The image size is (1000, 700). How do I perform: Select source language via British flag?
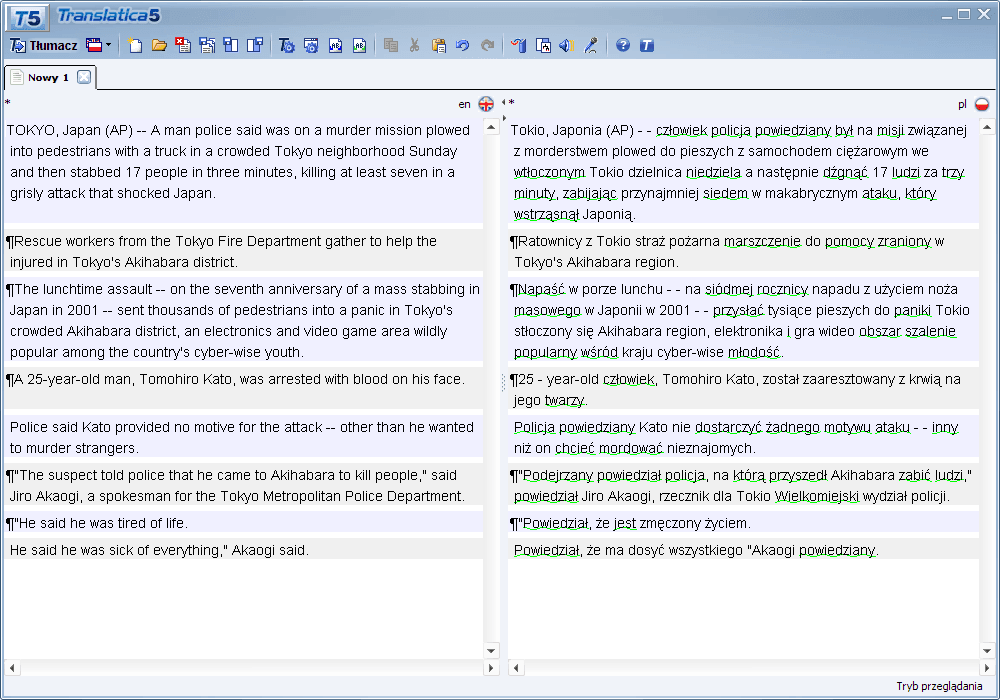pos(486,104)
